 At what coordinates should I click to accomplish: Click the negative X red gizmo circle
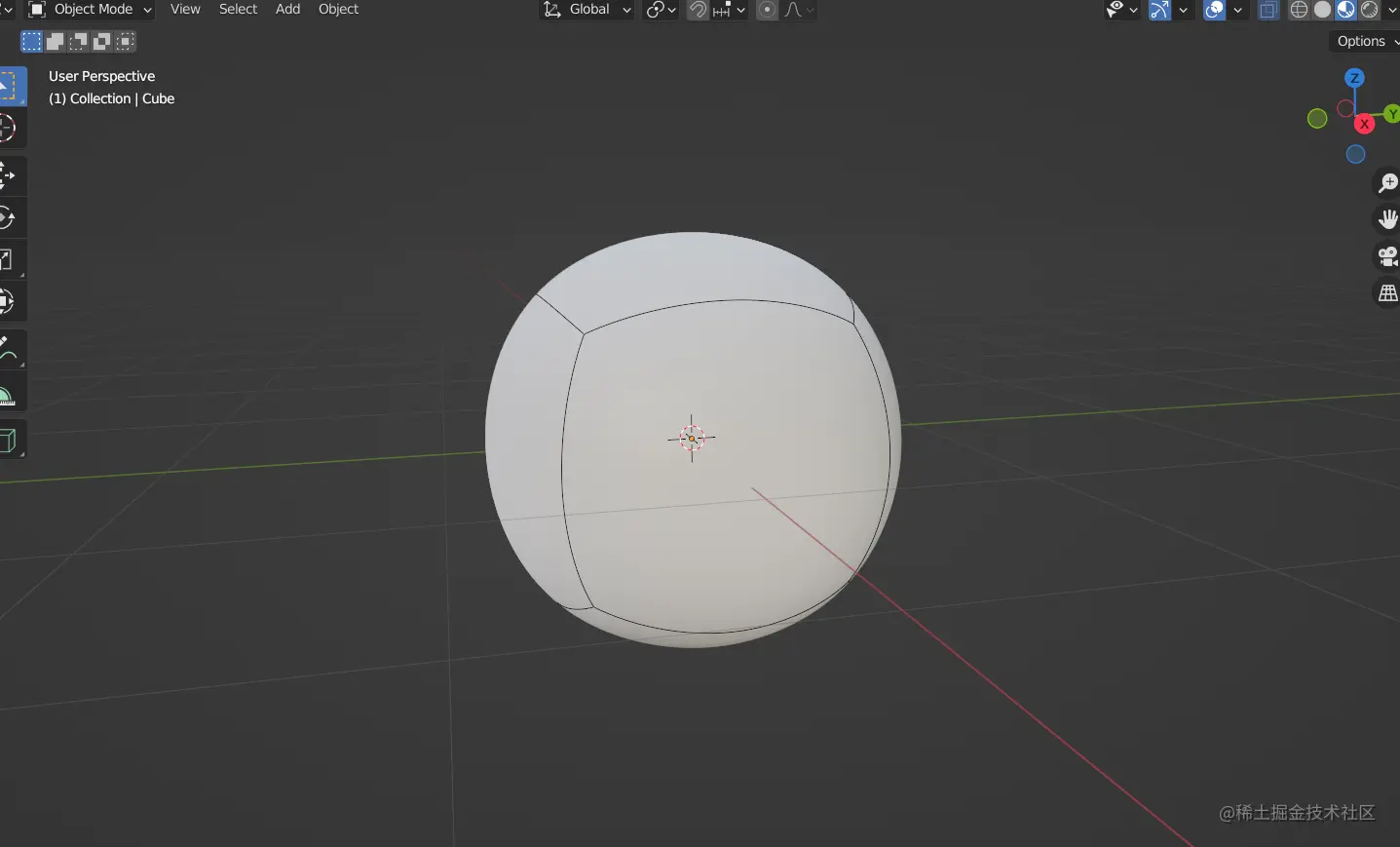(x=1345, y=108)
